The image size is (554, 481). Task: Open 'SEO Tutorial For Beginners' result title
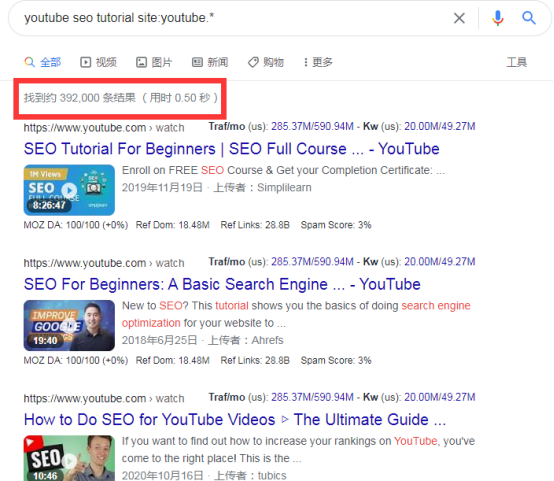click(x=231, y=149)
